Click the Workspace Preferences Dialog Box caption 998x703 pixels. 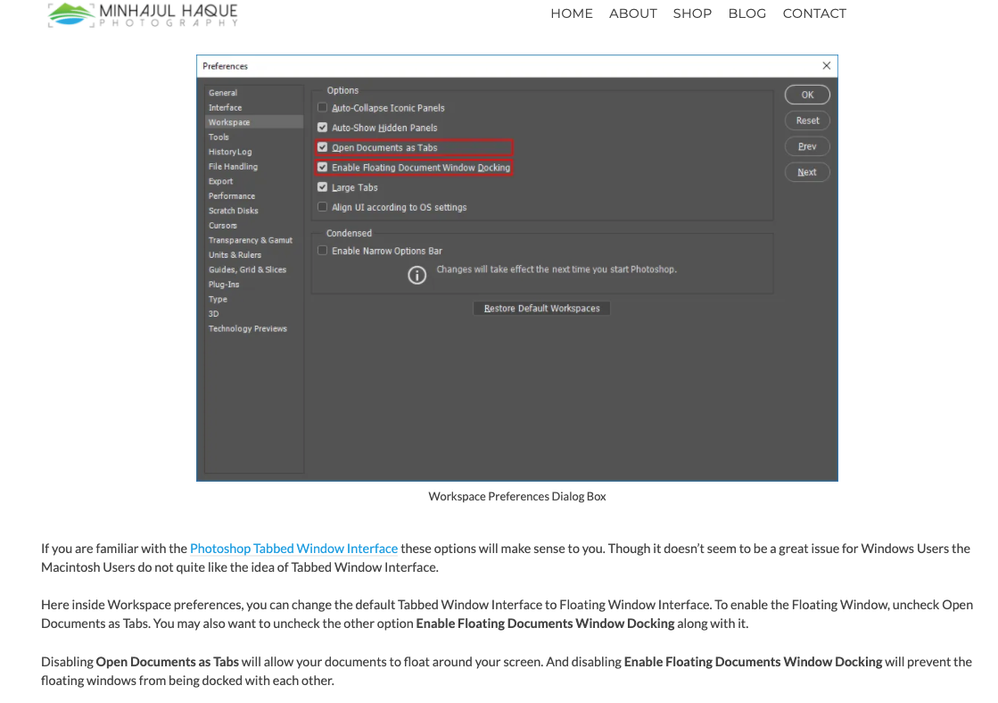pos(517,496)
